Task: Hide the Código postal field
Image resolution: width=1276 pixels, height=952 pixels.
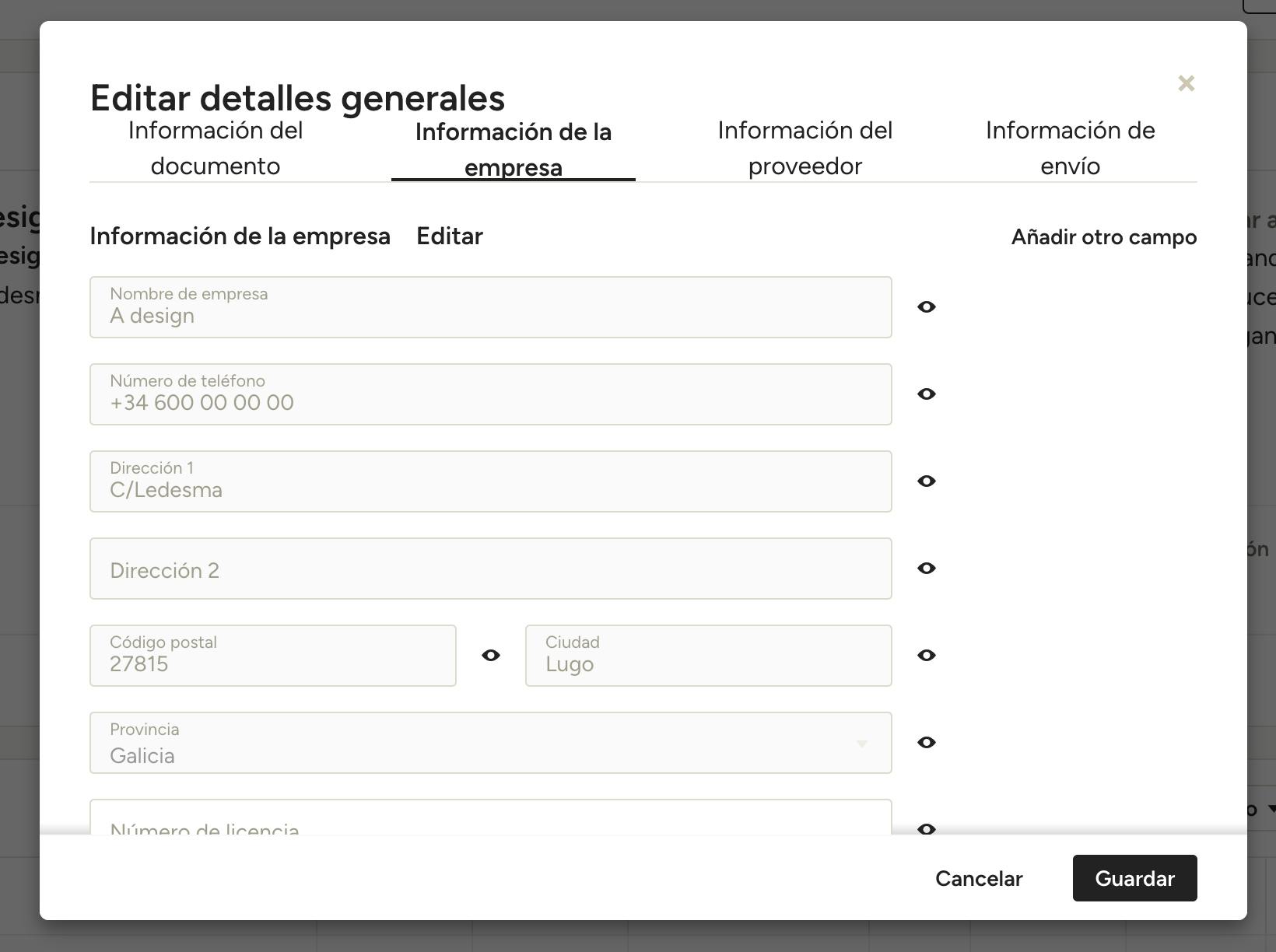Action: coord(490,656)
